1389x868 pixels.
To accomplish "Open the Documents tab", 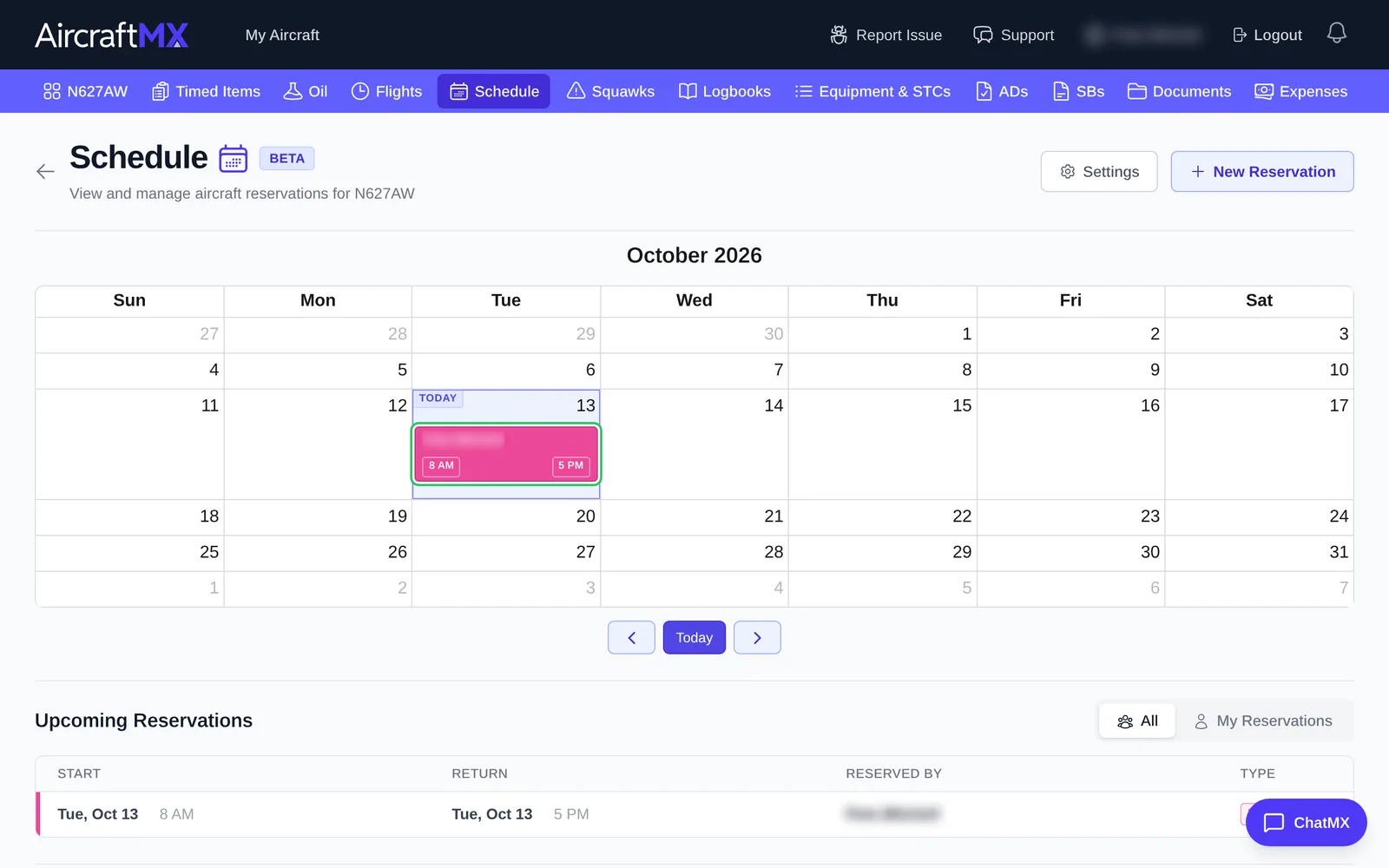I will (x=1180, y=91).
